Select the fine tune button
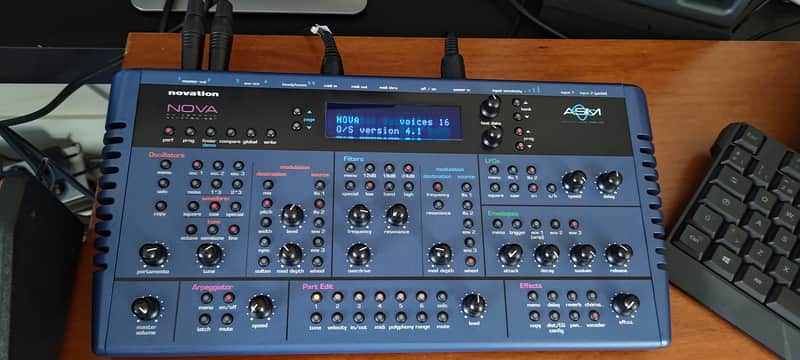 [234, 229]
